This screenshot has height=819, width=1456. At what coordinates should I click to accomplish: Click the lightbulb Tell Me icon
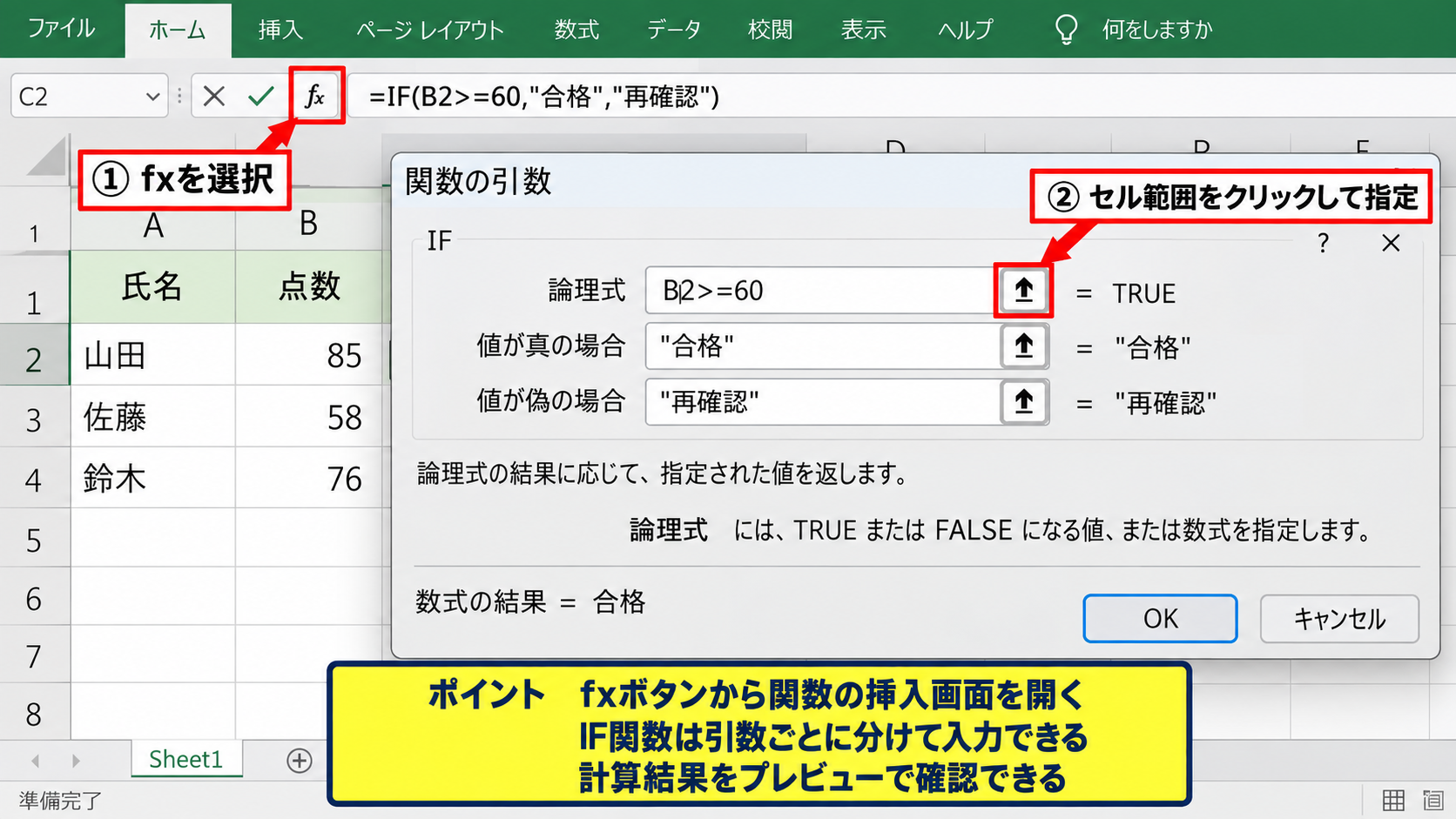coord(1066,29)
